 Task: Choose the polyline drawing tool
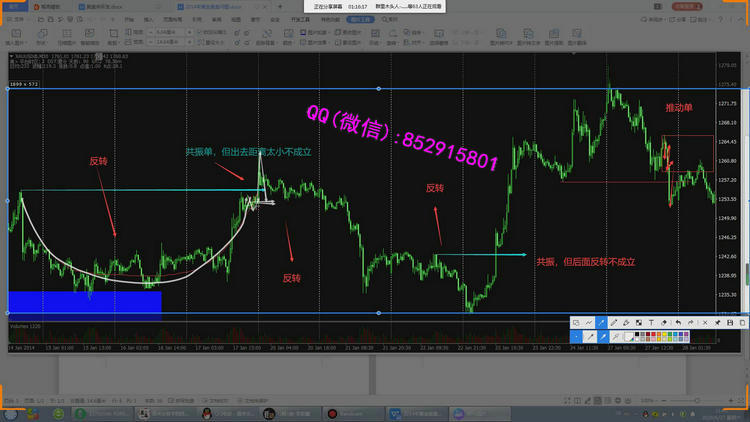point(589,322)
